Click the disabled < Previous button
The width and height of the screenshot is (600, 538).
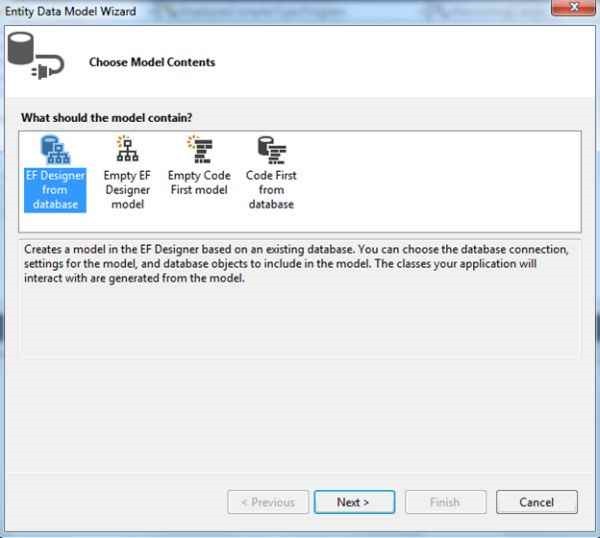pos(268,502)
